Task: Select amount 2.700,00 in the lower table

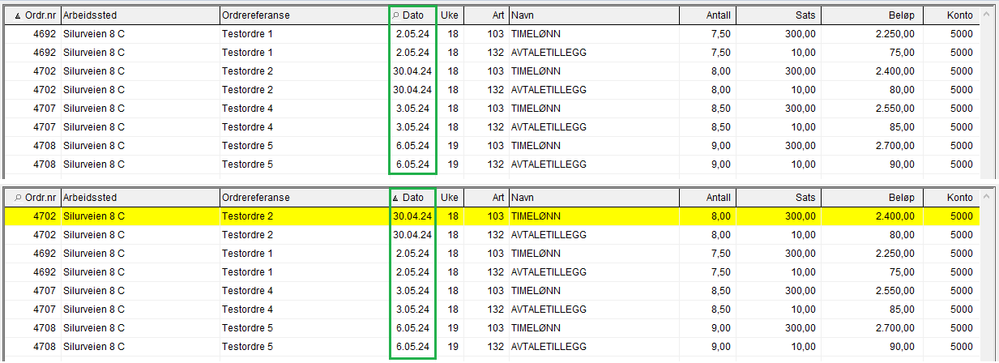Action: (x=895, y=328)
